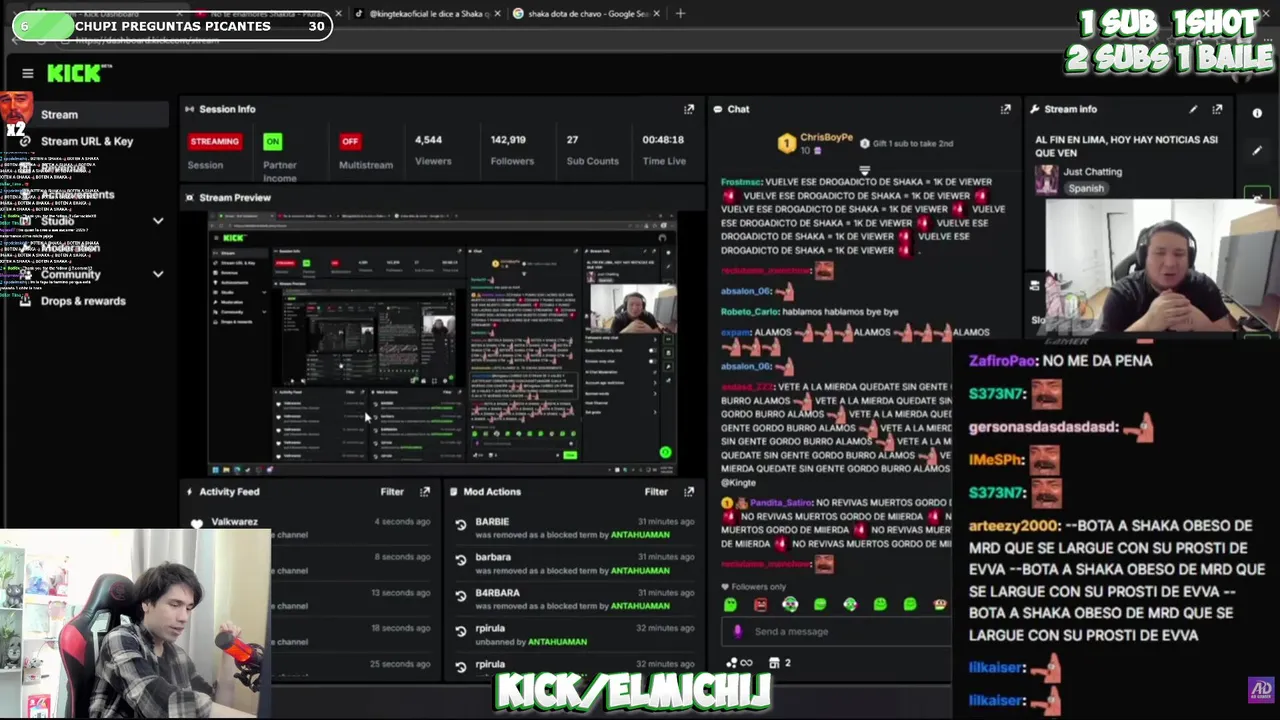Click the undo icon beside rpirula unbanned entry
This screenshot has height=720, width=1280.
[461, 631]
